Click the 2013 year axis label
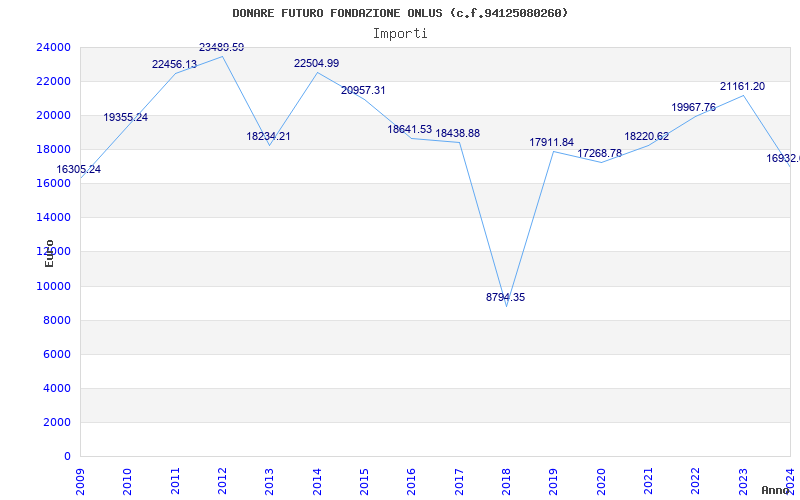The image size is (800, 500). click(270, 481)
